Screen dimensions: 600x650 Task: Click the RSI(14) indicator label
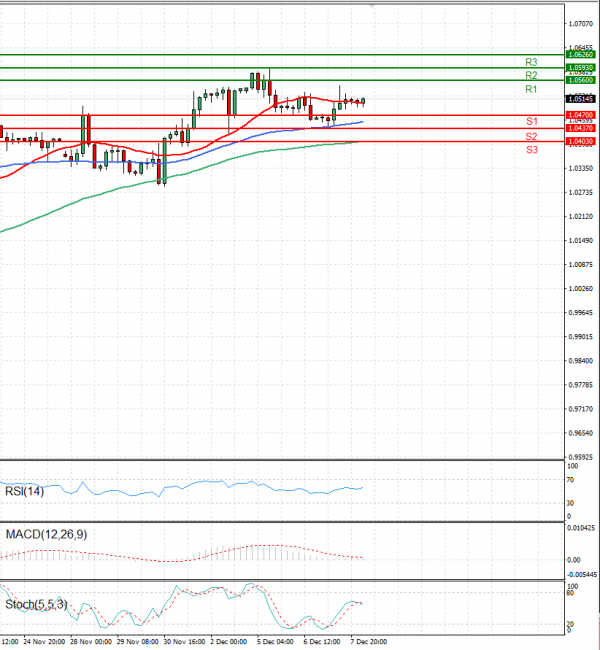[24, 491]
